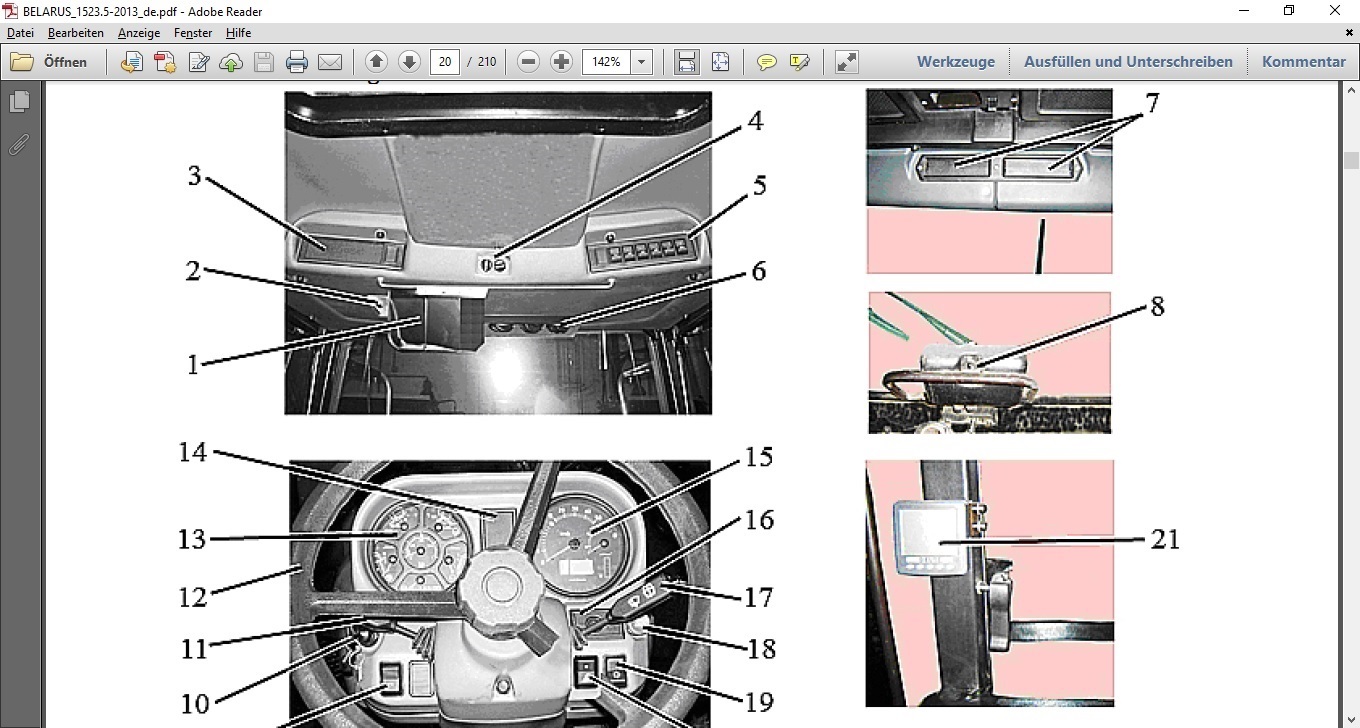
Task: Click the convert-to-online-document icon
Action: [x=132, y=62]
